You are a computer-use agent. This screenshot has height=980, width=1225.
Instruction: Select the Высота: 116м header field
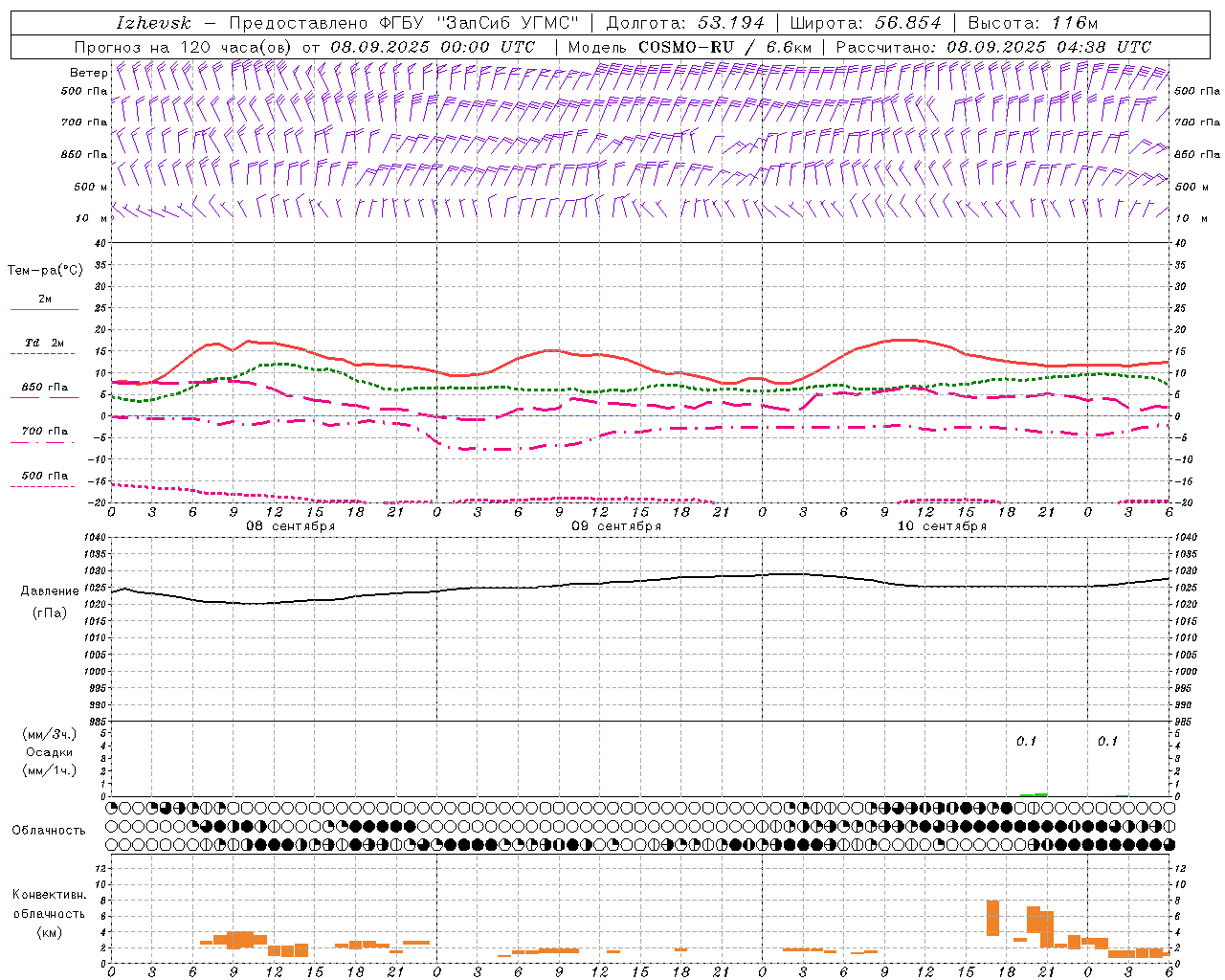(1033, 23)
